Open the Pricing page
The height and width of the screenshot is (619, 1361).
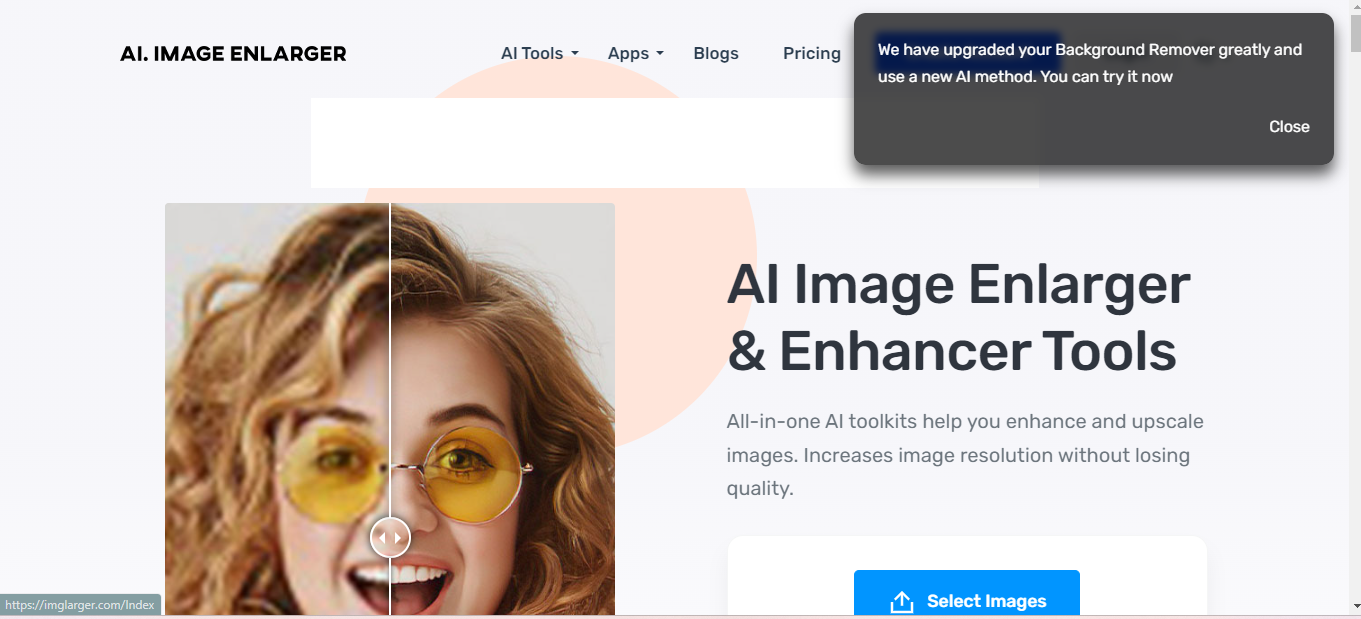(812, 54)
